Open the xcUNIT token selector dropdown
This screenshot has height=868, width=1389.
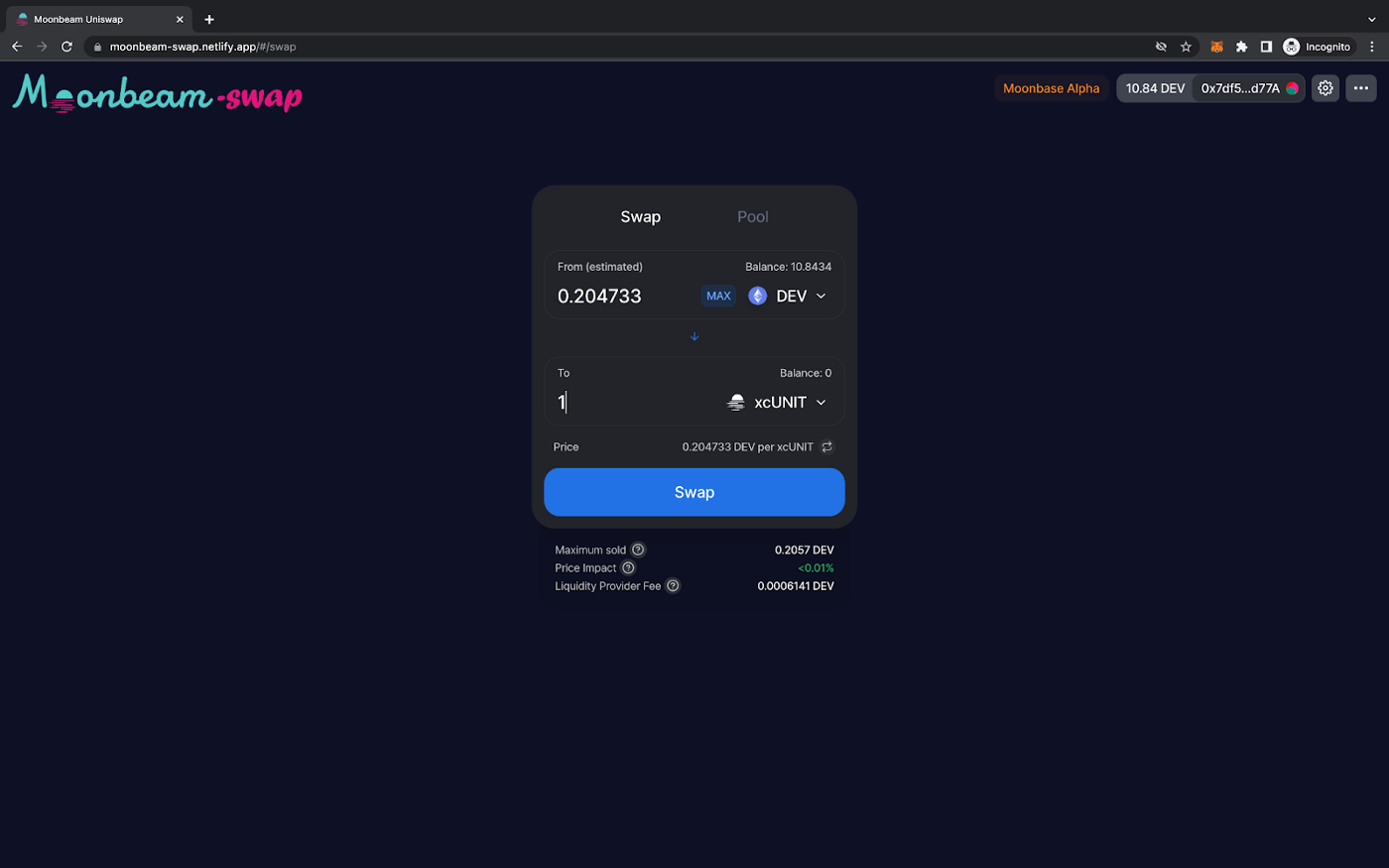click(777, 402)
